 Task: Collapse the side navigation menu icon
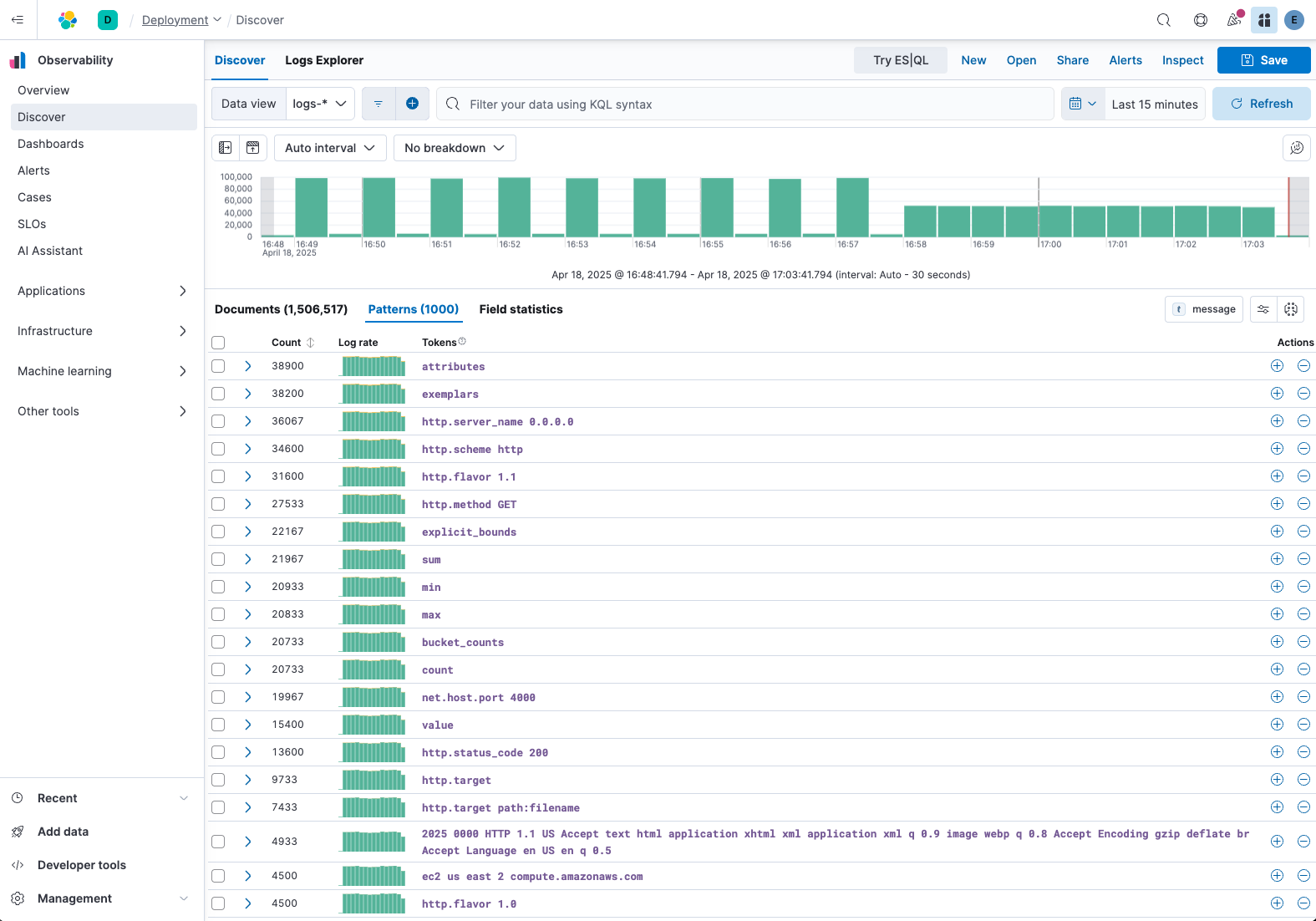pyautogui.click(x=18, y=20)
